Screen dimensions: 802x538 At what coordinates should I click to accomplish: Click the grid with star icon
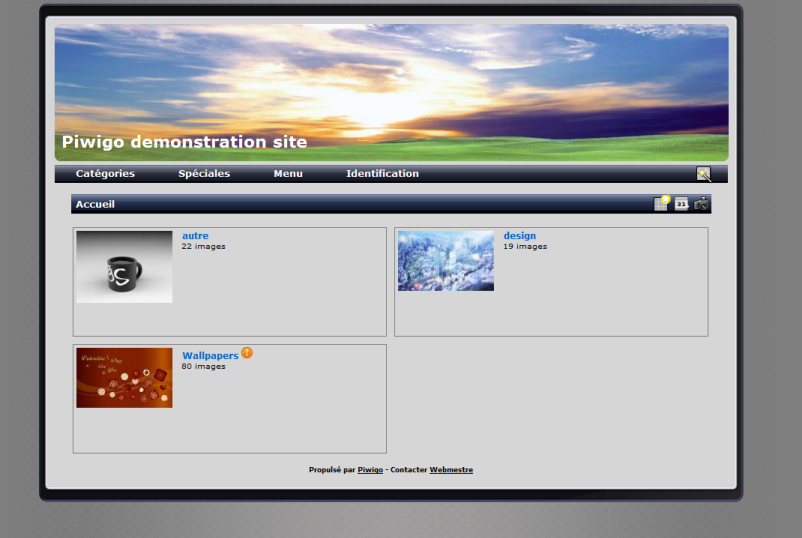tap(662, 203)
